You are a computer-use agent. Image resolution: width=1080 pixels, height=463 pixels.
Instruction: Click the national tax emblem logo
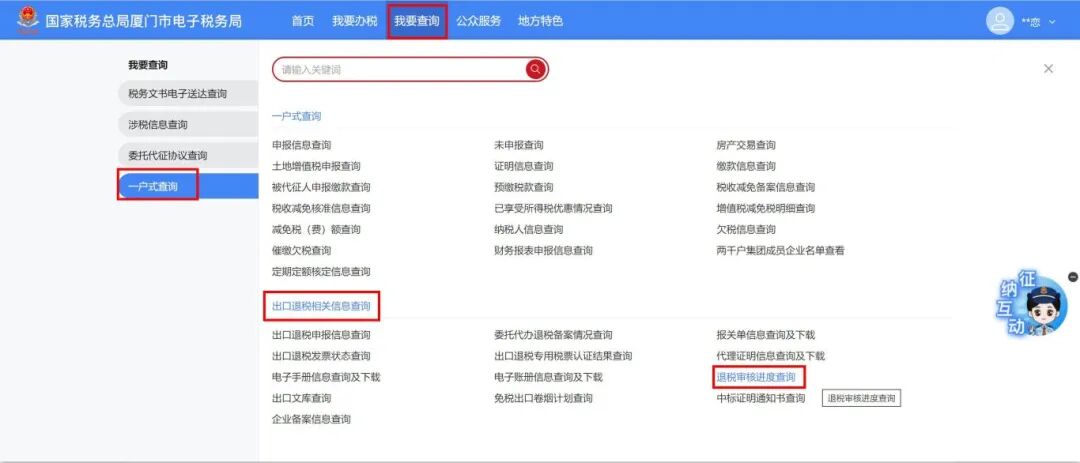(x=28, y=21)
